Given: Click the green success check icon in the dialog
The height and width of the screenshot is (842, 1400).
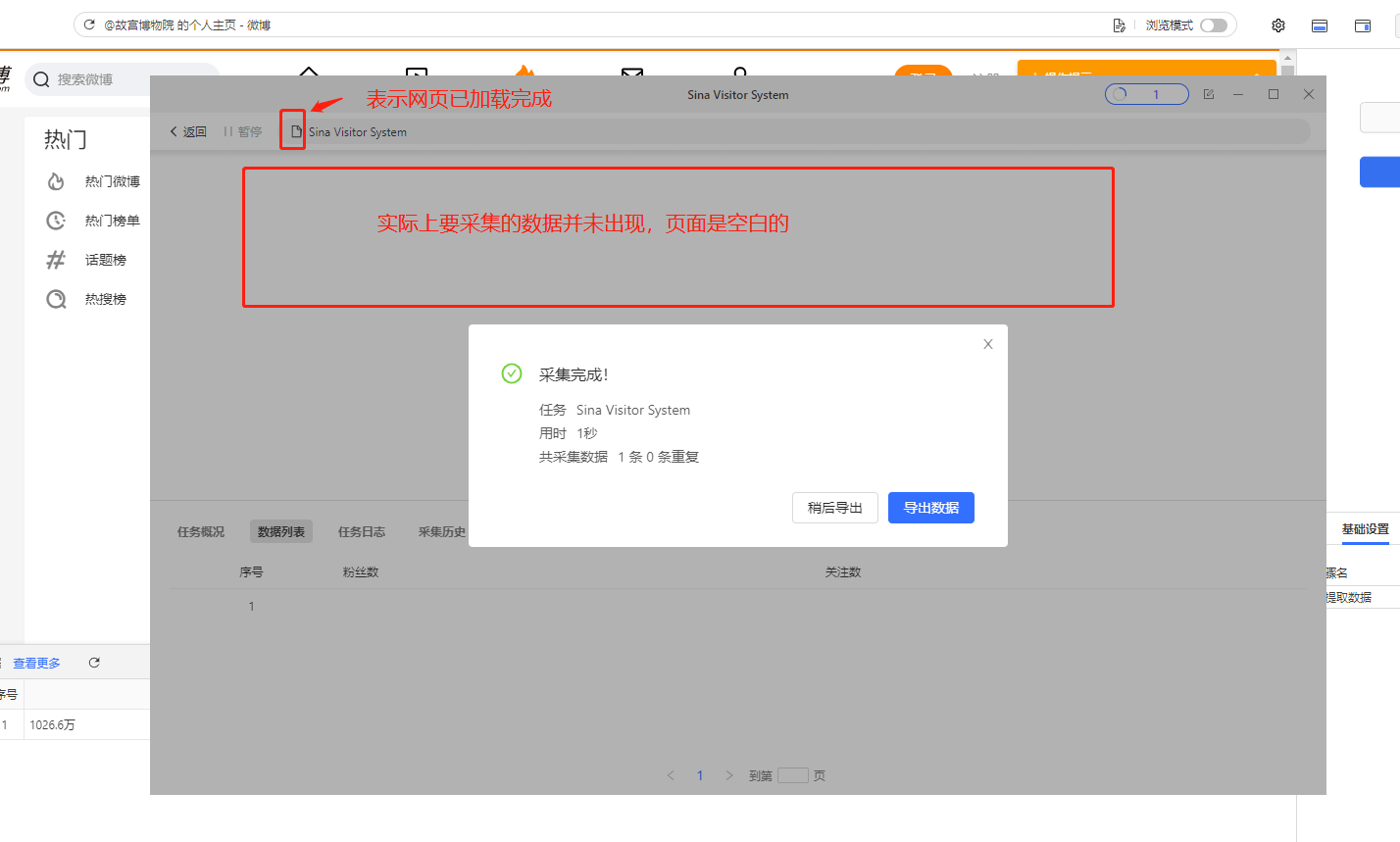Looking at the screenshot, I should tap(512, 373).
